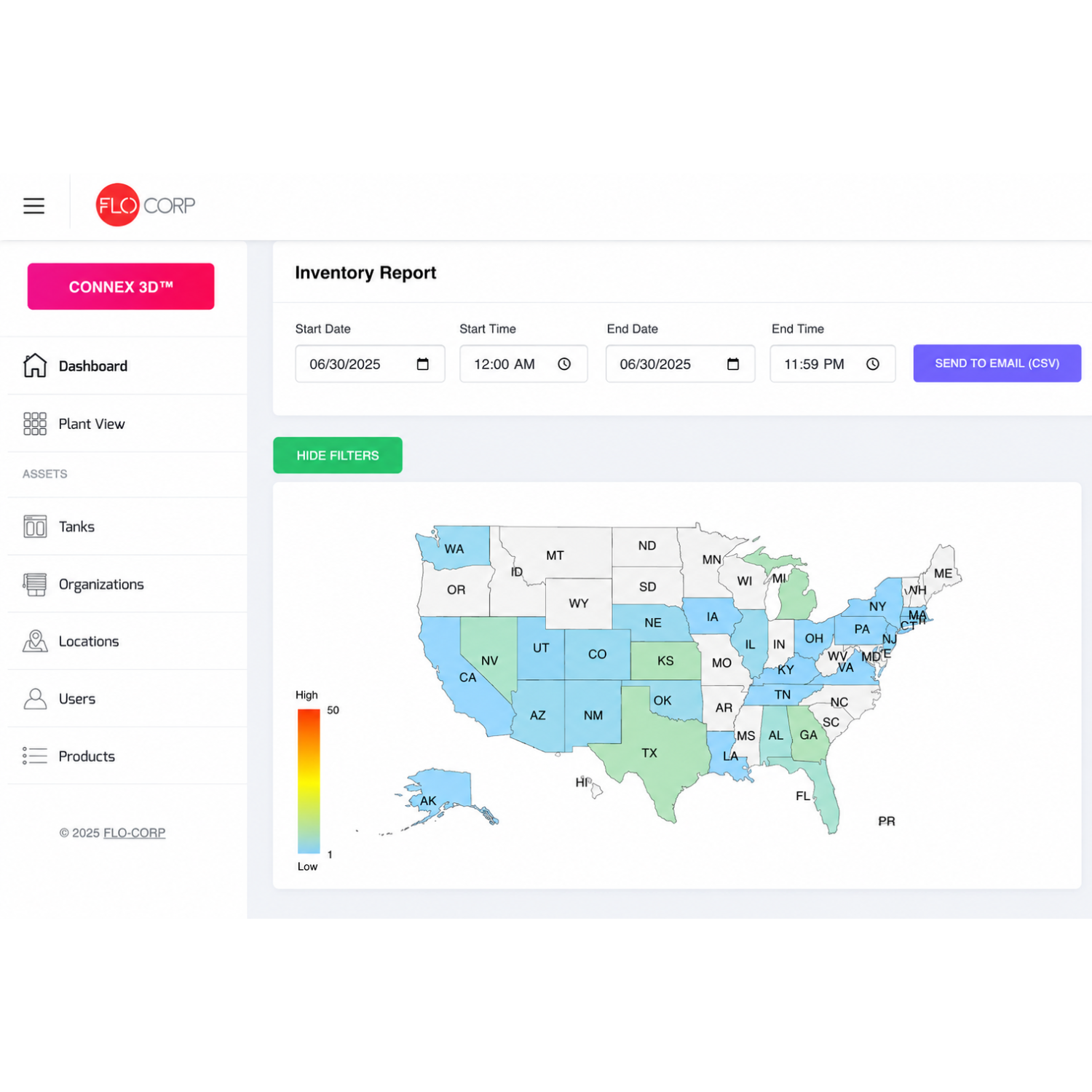Screen dimensions: 1092x1092
Task: Click Ohio (OH) on the map
Action: coord(814,638)
